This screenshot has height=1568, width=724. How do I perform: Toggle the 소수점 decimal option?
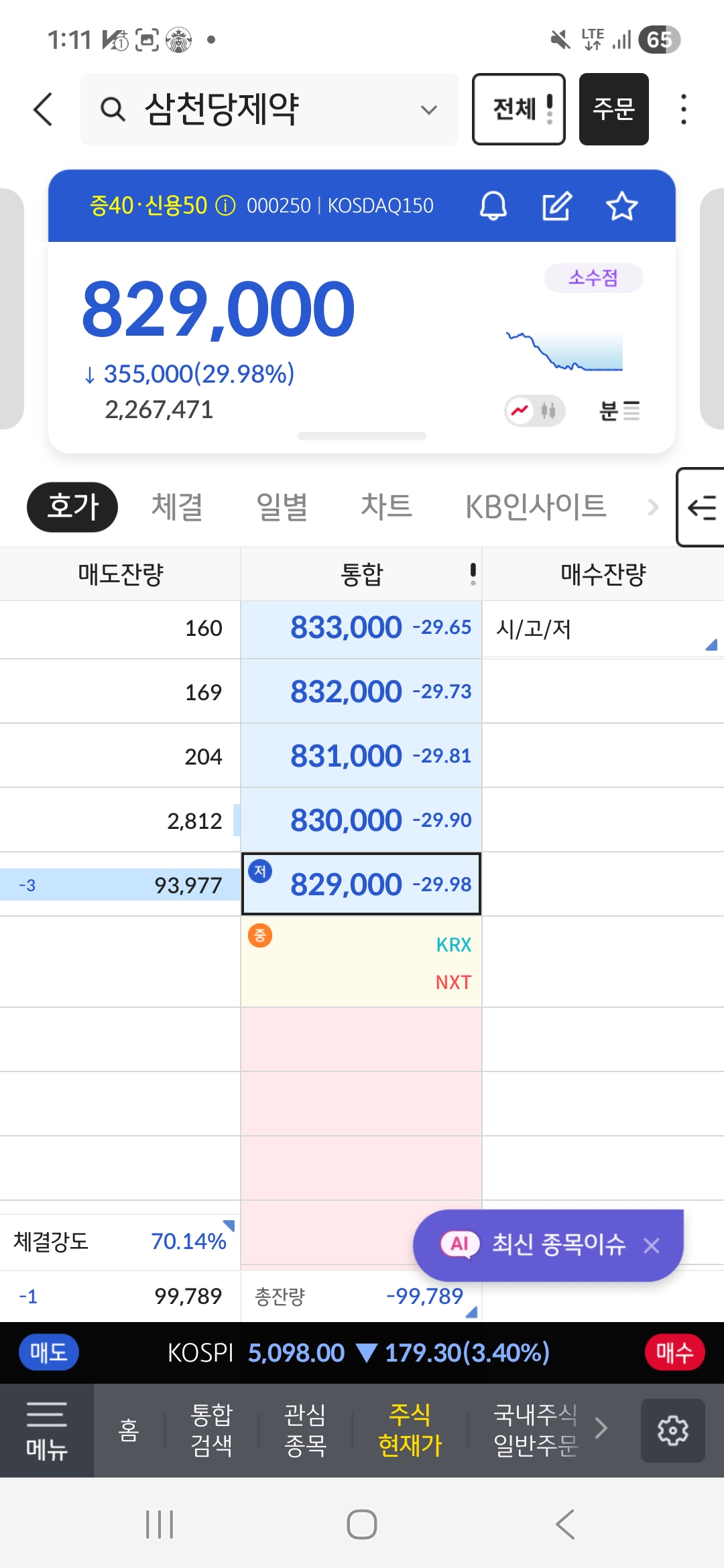pyautogui.click(x=593, y=278)
